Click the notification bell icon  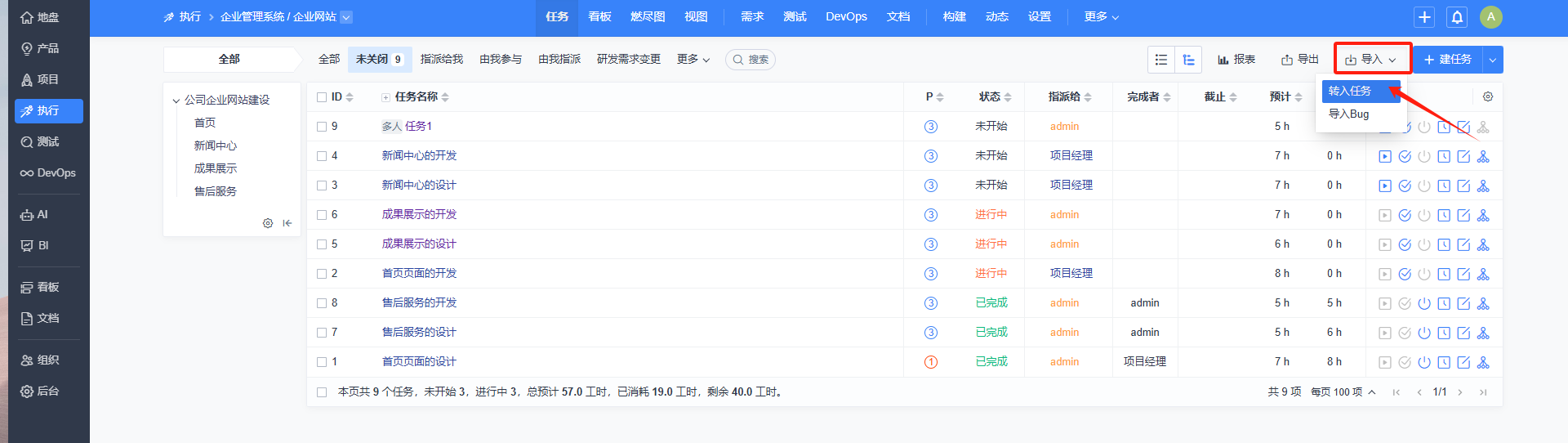pos(1457,17)
